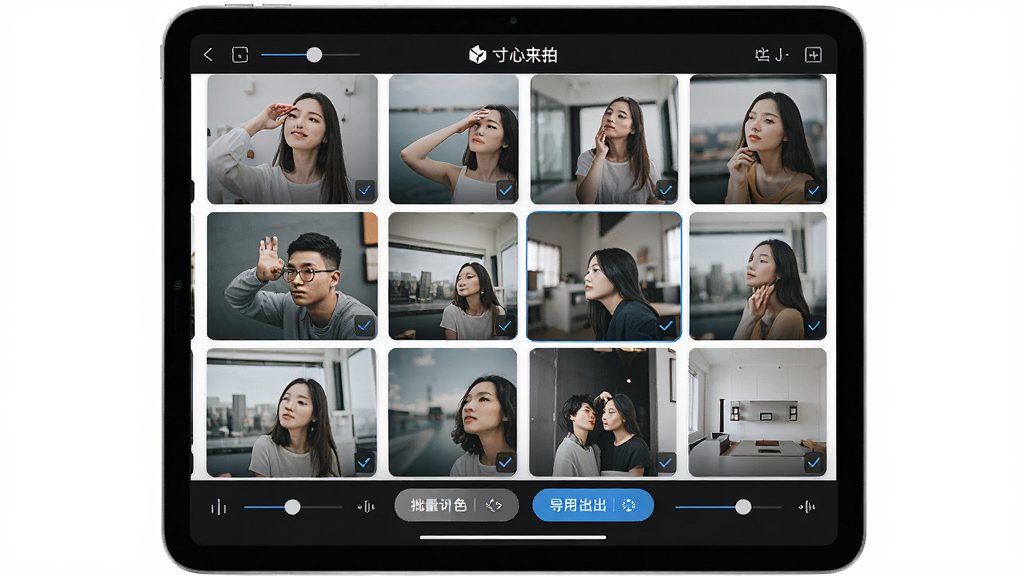Tap the vertical bars icon at the bottom-left
The height and width of the screenshot is (576, 1024).
(x=219, y=507)
